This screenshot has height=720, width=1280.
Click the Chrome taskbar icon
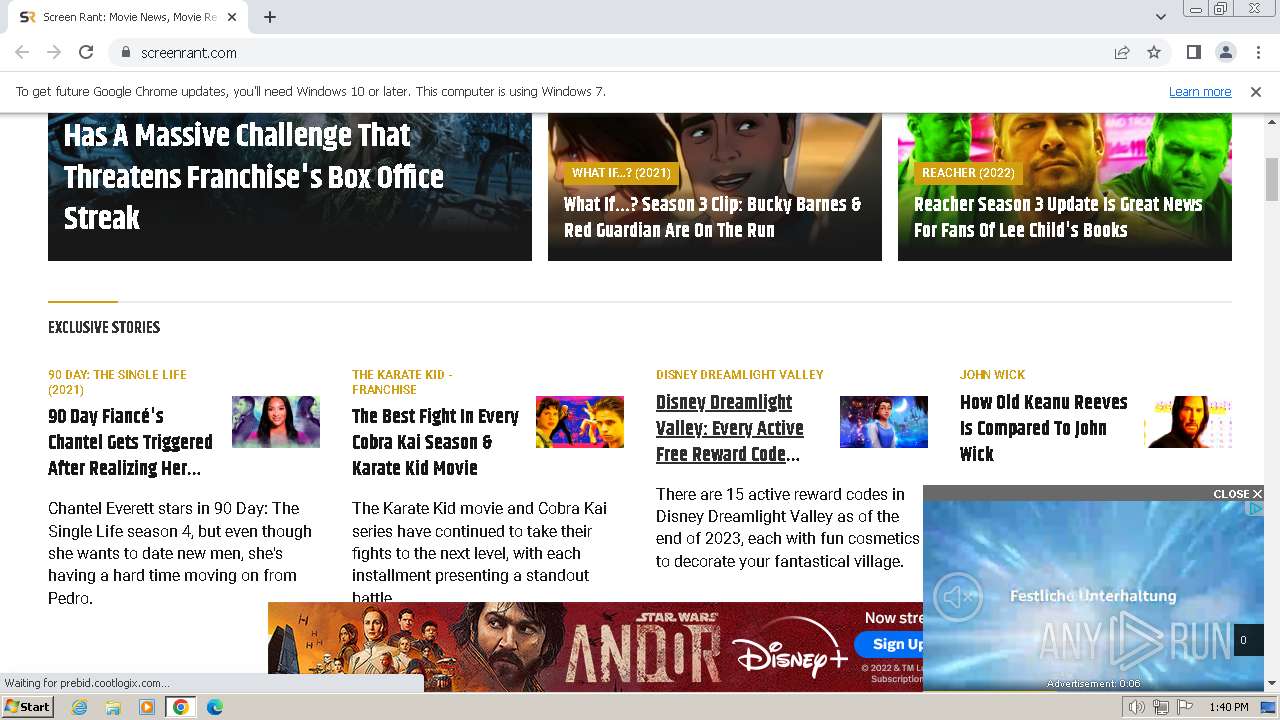point(180,707)
